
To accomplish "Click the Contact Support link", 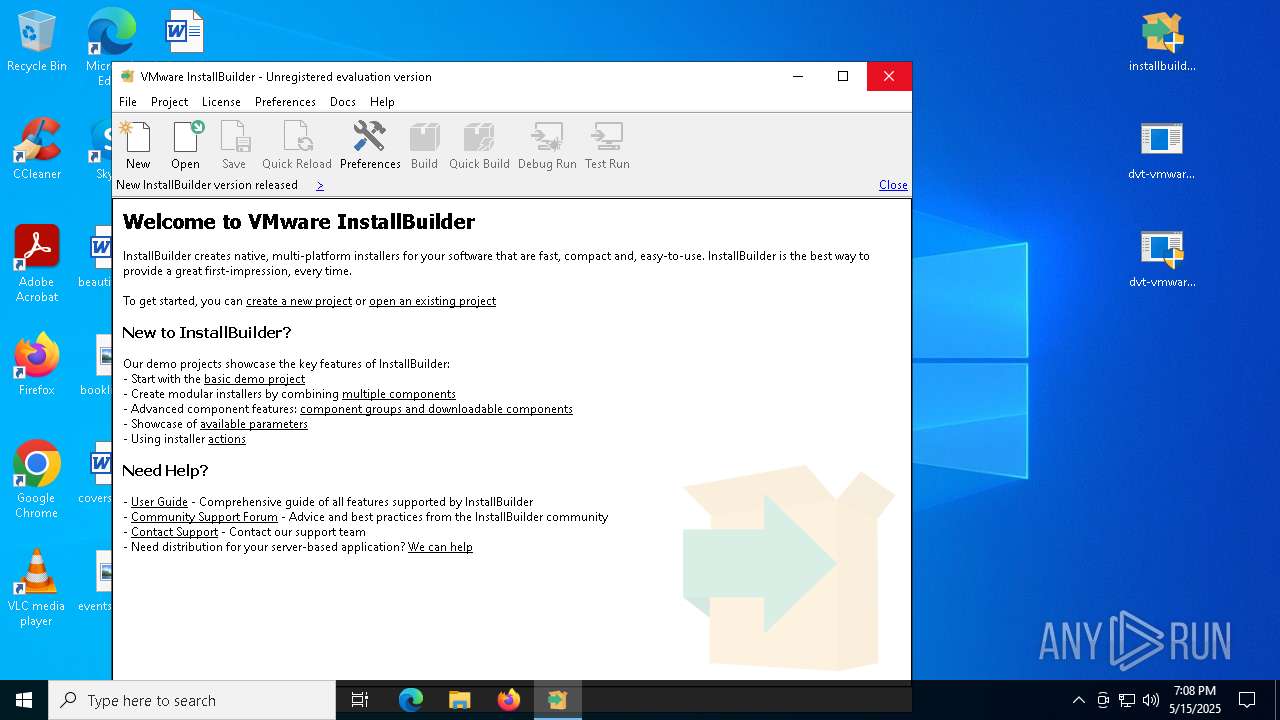I will (x=174, y=532).
